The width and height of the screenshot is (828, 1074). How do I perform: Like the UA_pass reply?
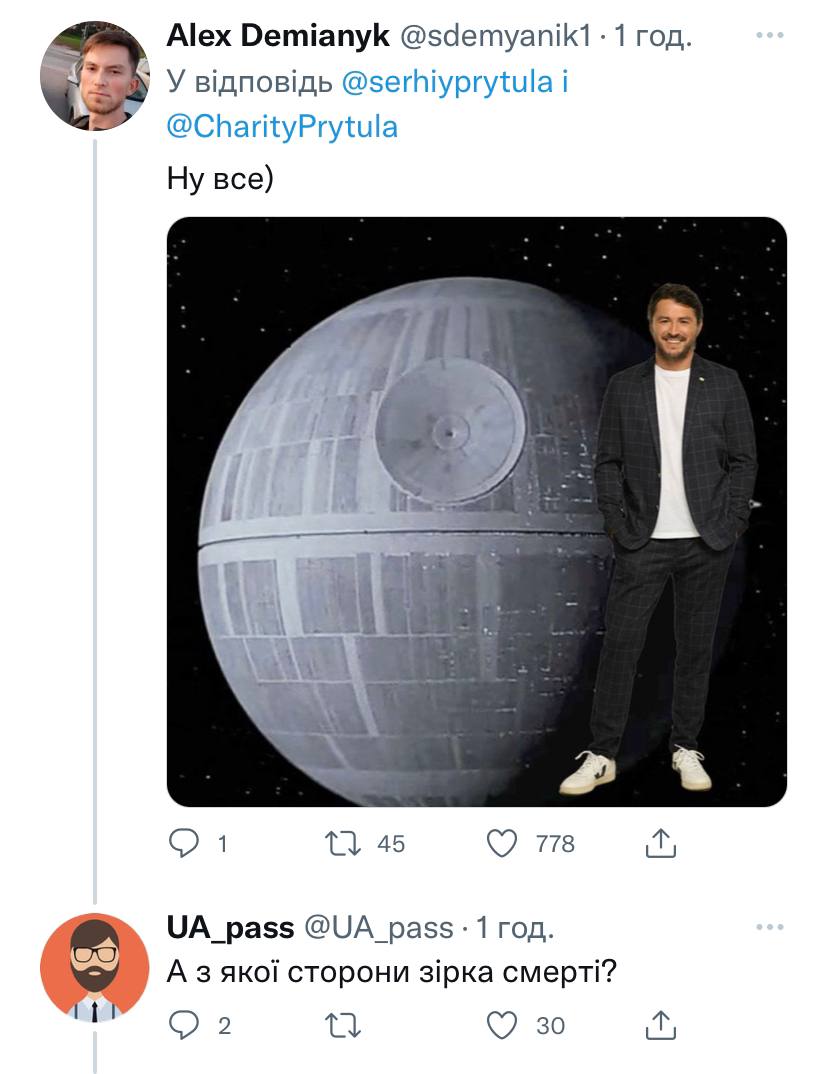coord(502,1024)
